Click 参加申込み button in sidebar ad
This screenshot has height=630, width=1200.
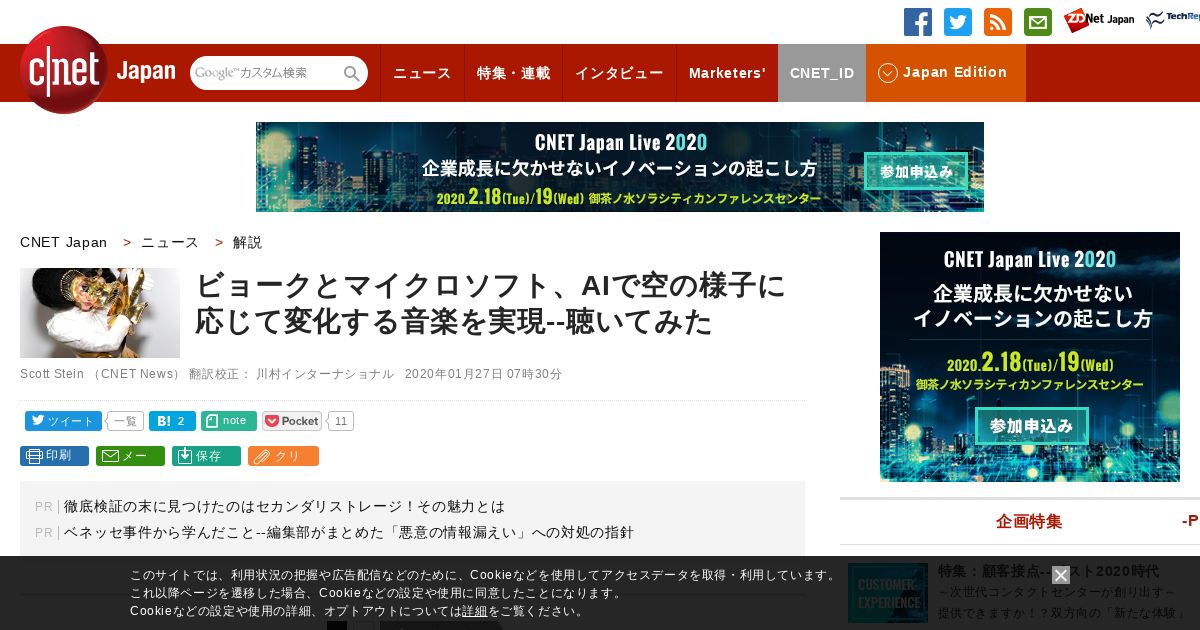point(1031,426)
